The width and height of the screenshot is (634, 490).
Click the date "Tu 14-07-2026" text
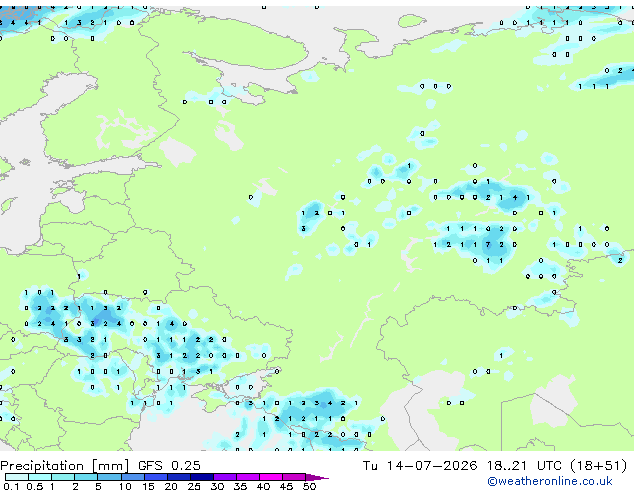click(x=420, y=466)
